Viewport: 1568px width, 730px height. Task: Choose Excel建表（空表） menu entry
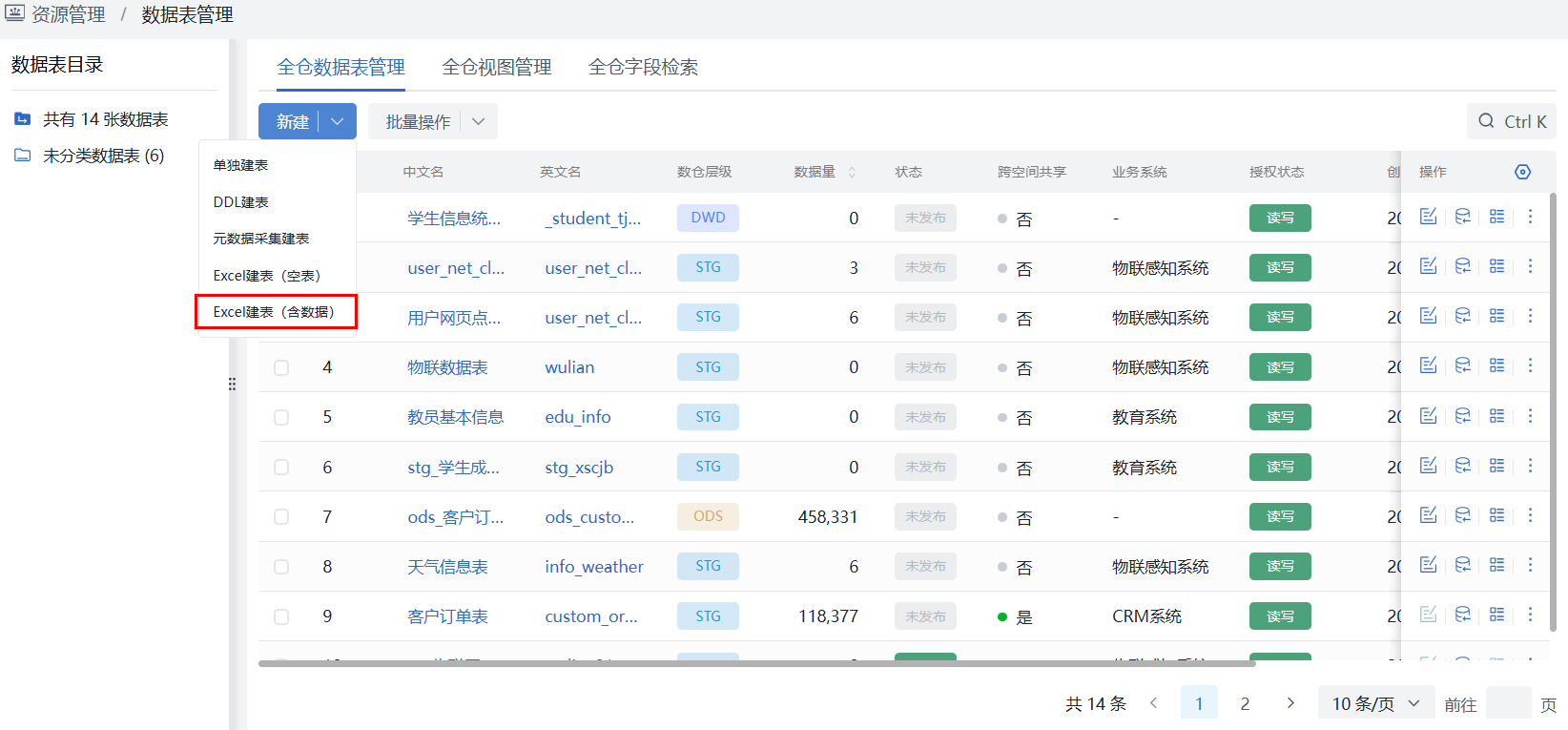click(x=277, y=276)
